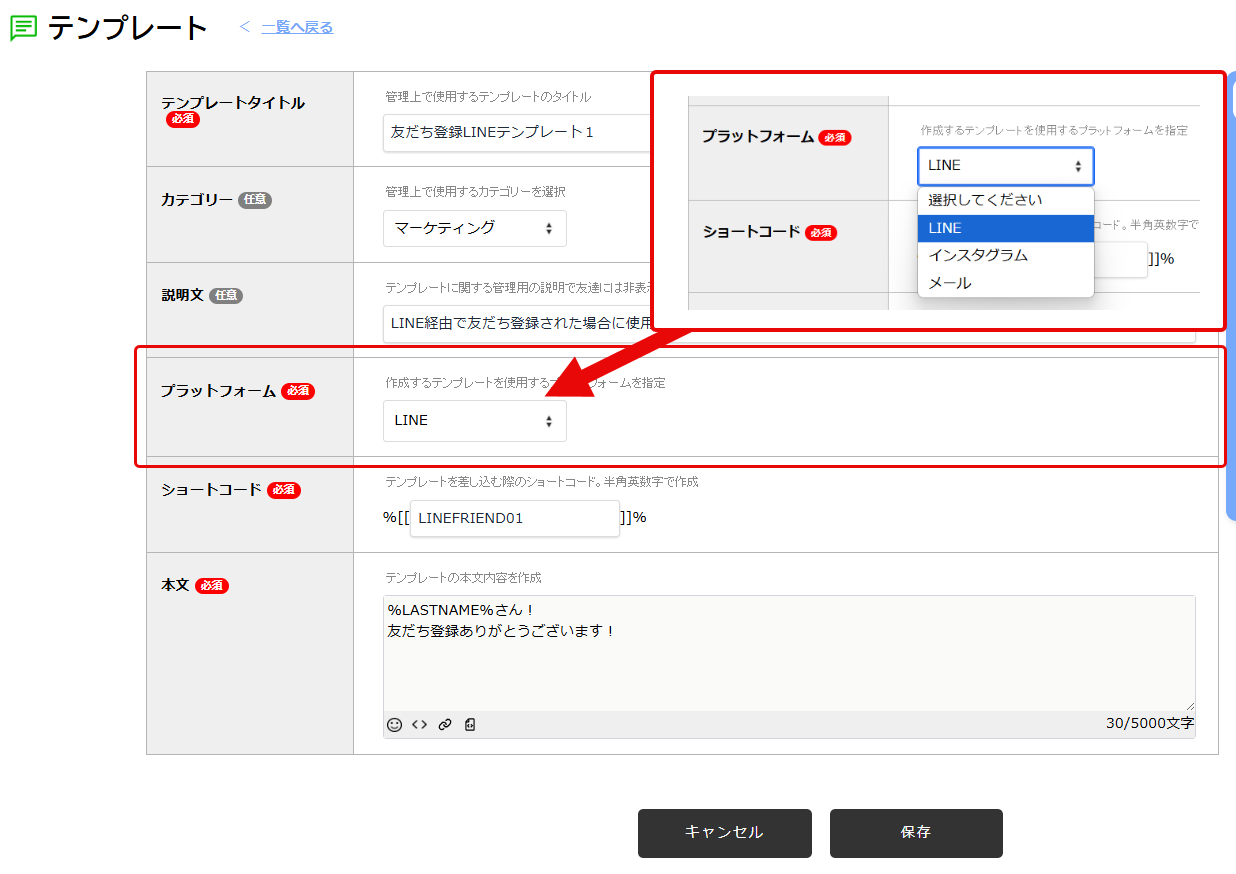The width and height of the screenshot is (1236, 874).
Task: Open the emoji picker in body editor
Action: (394, 724)
